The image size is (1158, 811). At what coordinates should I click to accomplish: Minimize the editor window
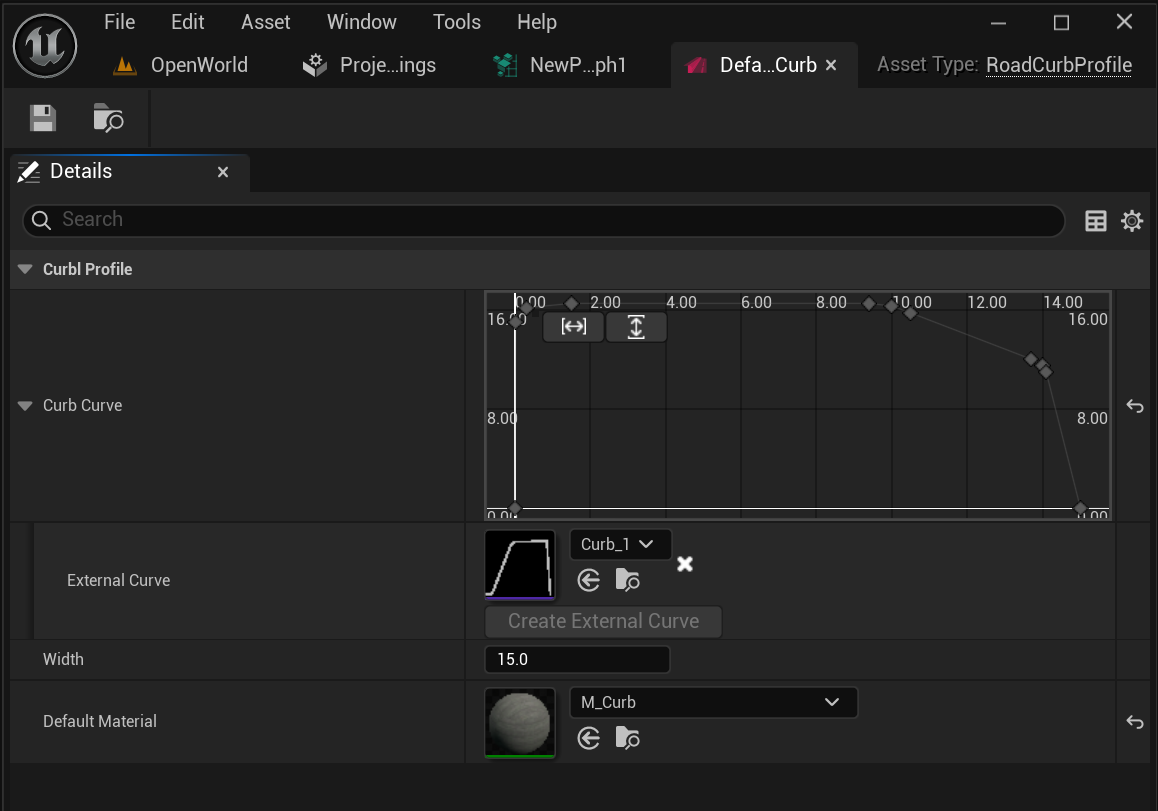998,23
